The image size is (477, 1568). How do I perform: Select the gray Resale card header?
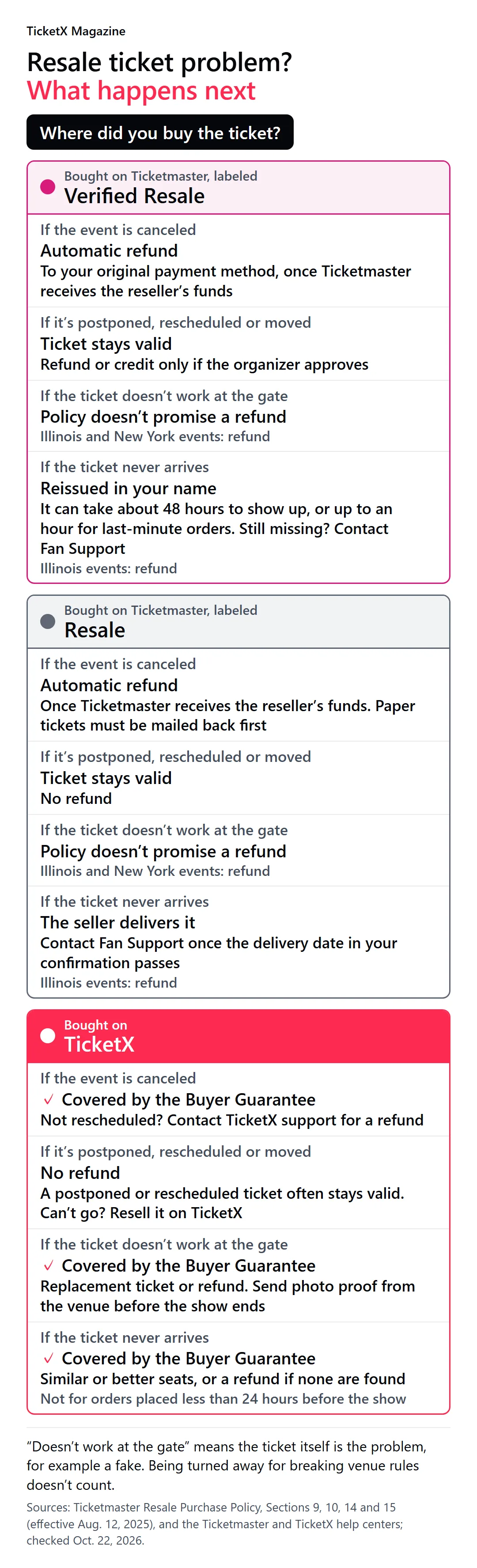[238, 621]
